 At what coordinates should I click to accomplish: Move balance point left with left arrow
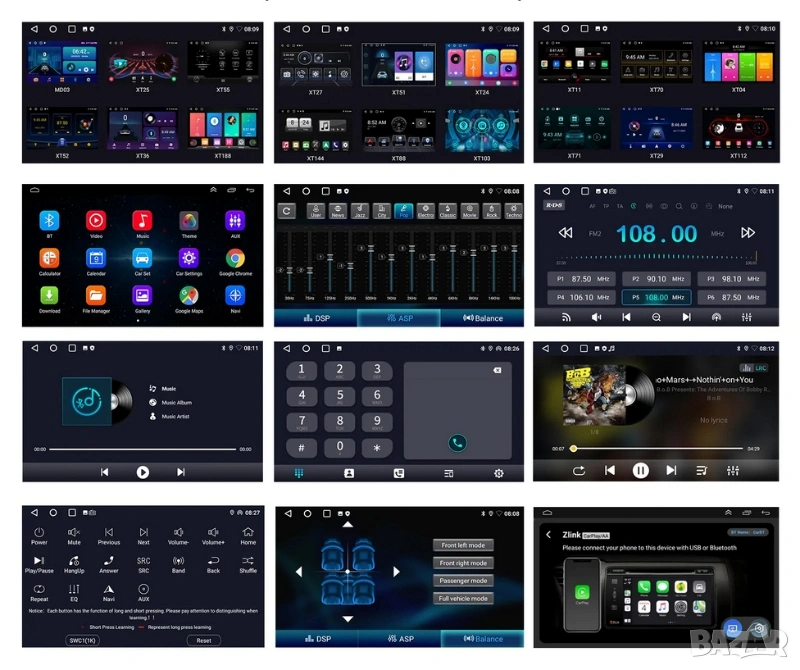click(x=299, y=572)
